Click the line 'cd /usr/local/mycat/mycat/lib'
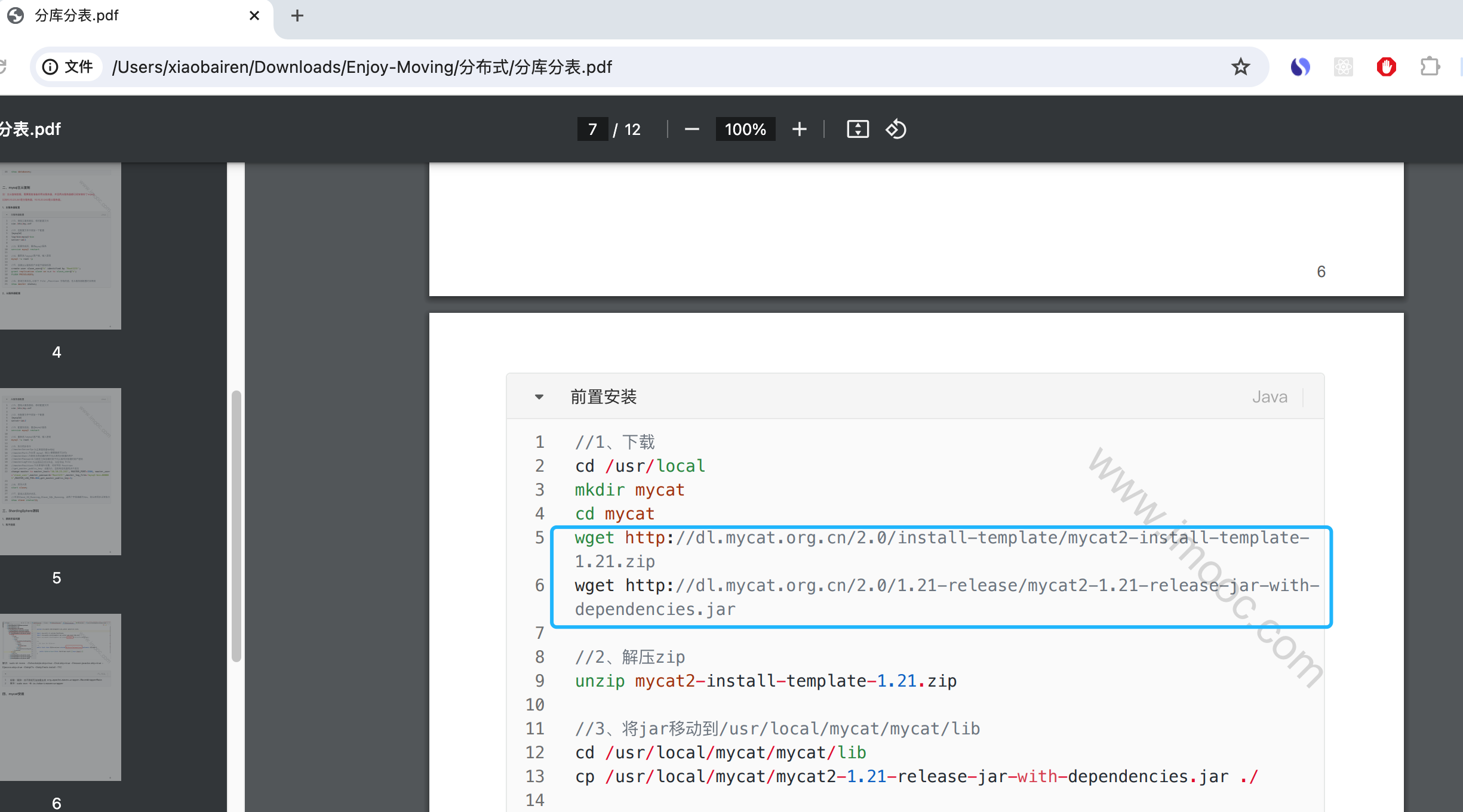1463x812 pixels. 720,752
